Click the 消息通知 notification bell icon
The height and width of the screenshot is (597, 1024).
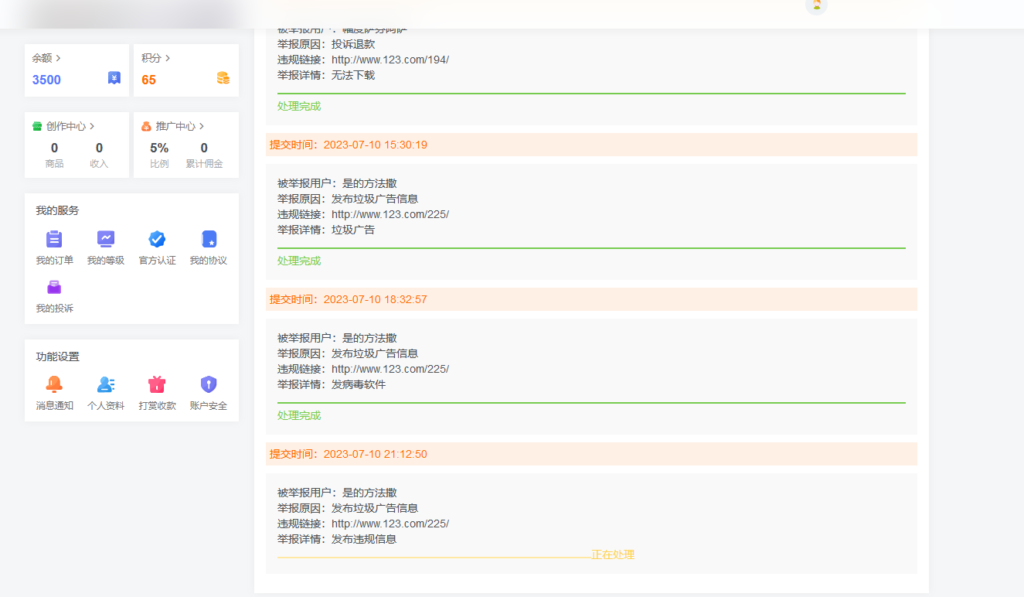54,385
